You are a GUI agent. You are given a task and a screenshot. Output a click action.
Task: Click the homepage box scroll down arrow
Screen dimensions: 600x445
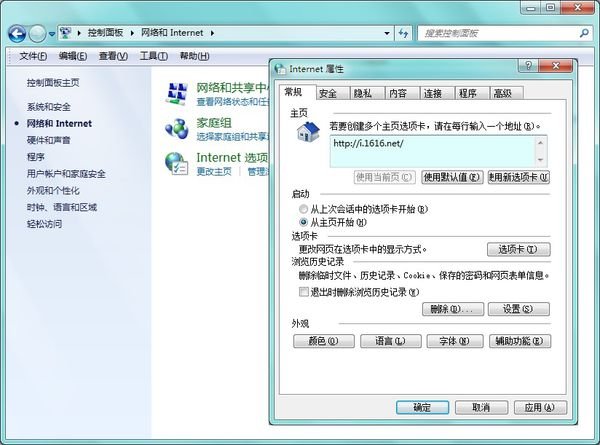[x=540, y=160]
